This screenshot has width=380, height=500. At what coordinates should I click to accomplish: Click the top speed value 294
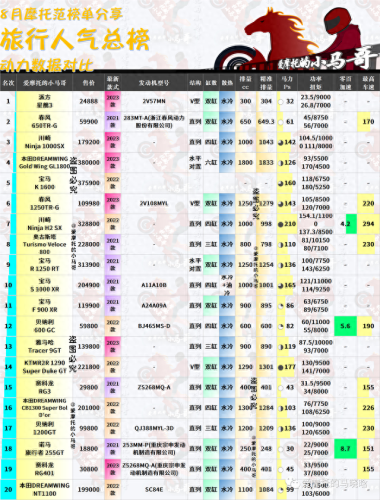(368, 224)
